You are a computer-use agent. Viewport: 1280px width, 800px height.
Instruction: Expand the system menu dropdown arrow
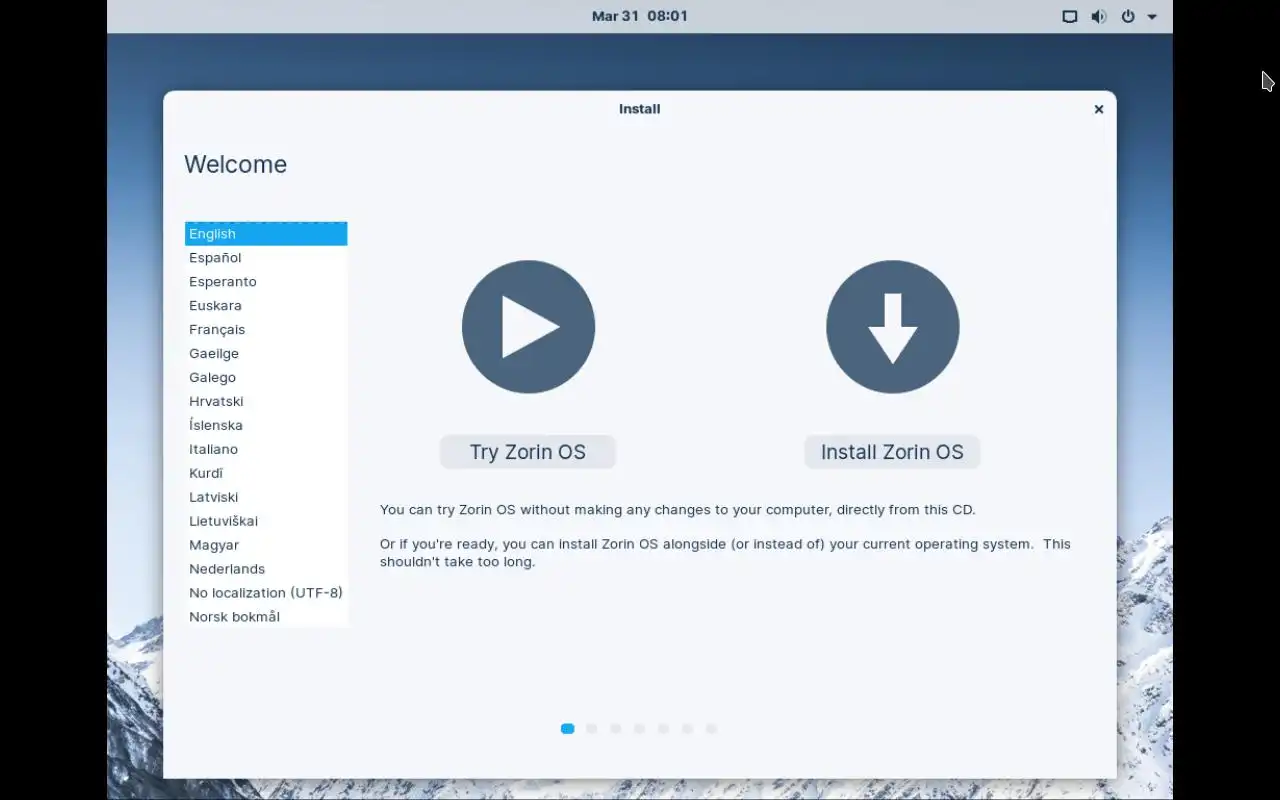point(1152,17)
